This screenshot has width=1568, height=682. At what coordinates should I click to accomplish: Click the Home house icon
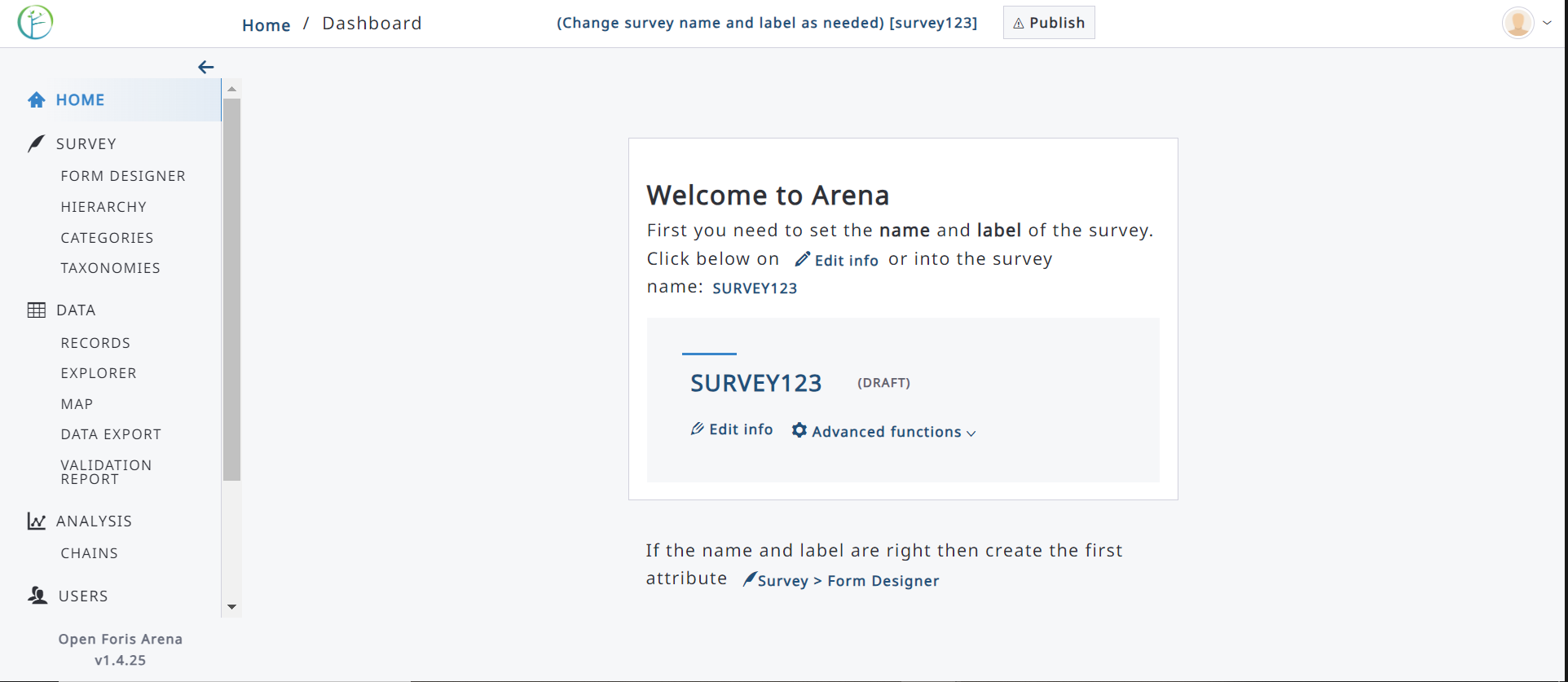37,100
